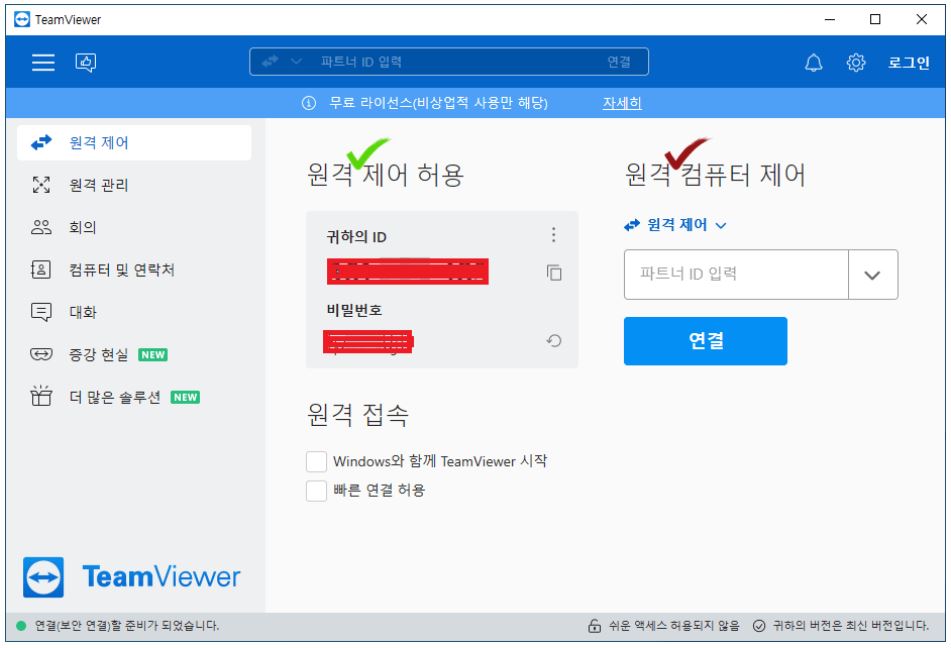Open the 대화 sidebar item
Viewport: 951px width, 648px height.
[x=134, y=312]
